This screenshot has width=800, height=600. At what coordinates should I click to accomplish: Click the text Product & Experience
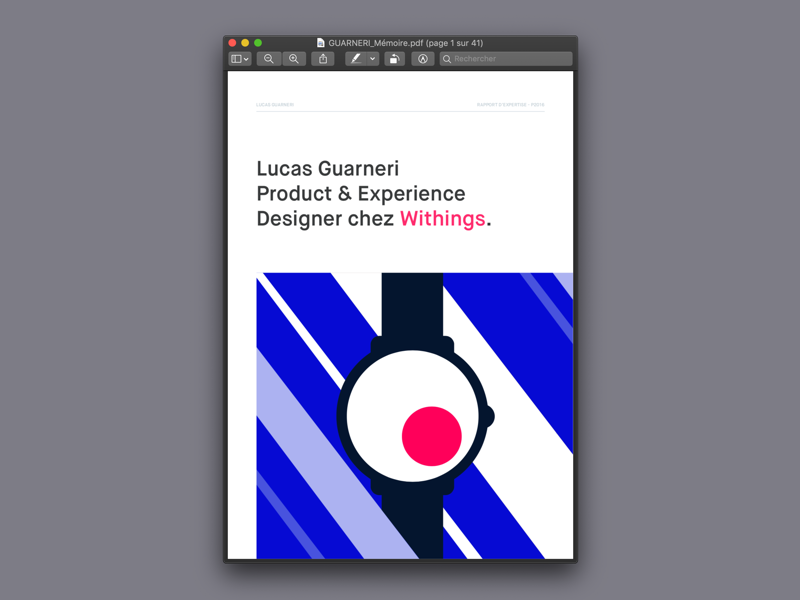coord(361,193)
